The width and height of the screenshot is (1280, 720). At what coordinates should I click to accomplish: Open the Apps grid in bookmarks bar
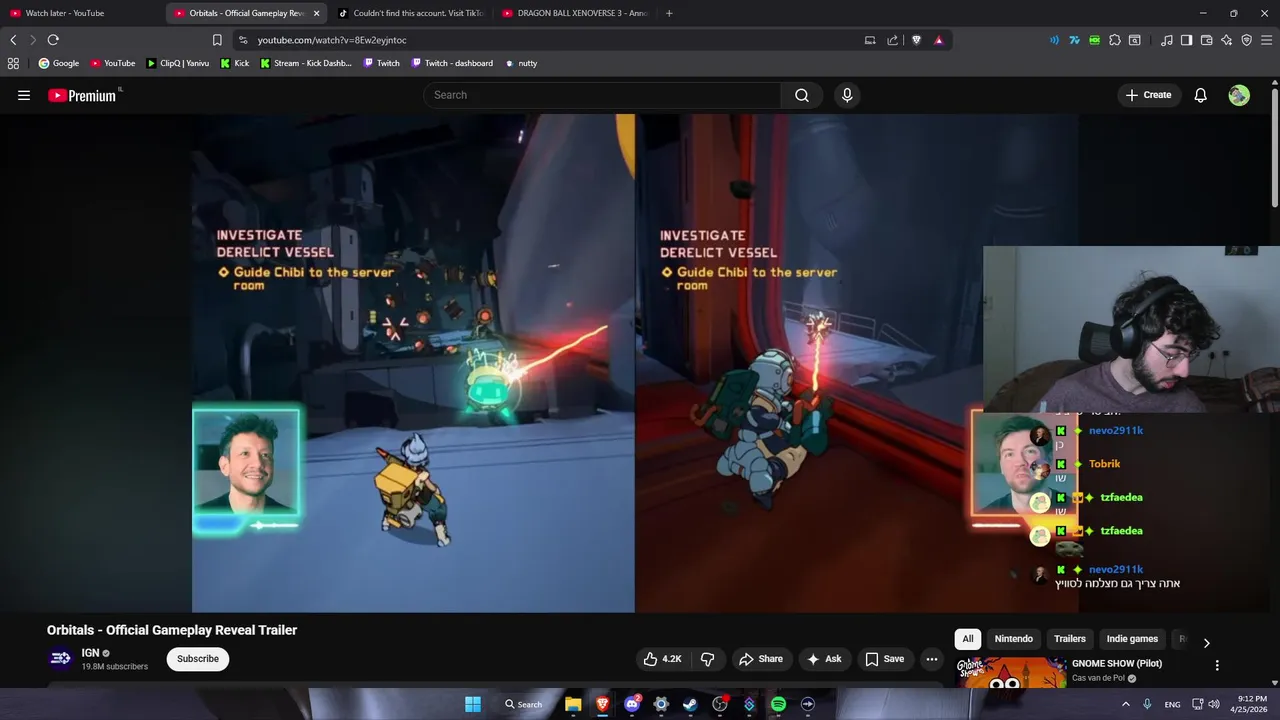click(x=13, y=63)
